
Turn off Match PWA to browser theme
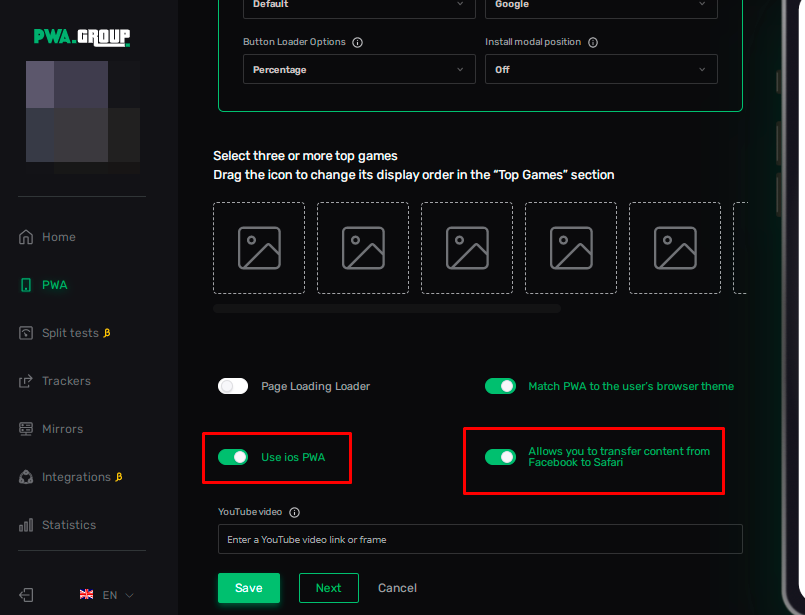click(500, 386)
